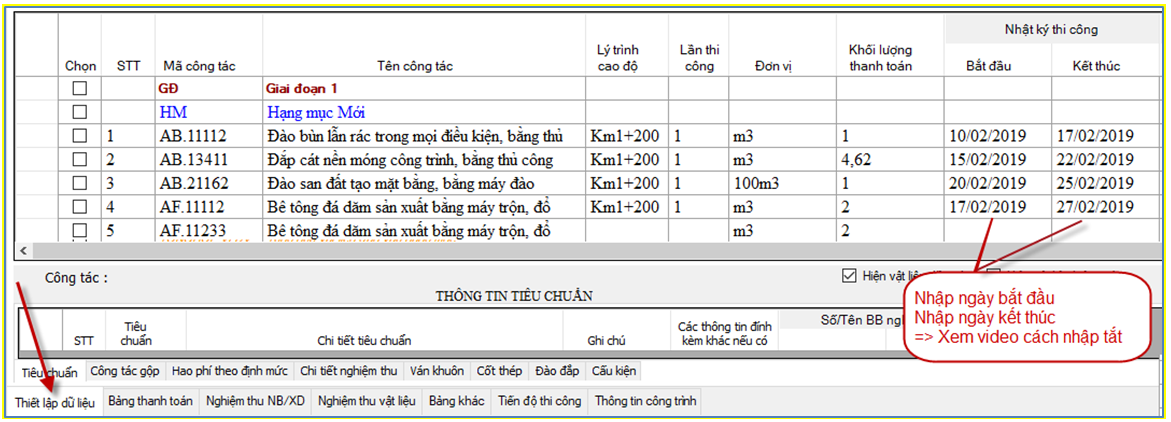Select the AF.11233 code cell
This screenshot has width=1171, height=422.
[209, 231]
